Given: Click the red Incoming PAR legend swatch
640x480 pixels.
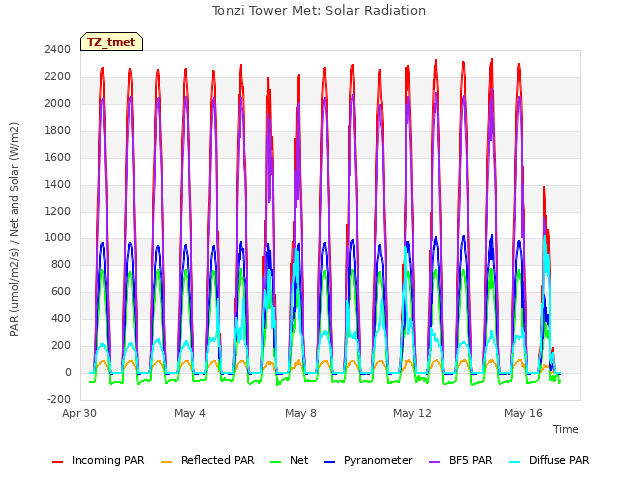Looking at the screenshot, I should (58, 462).
